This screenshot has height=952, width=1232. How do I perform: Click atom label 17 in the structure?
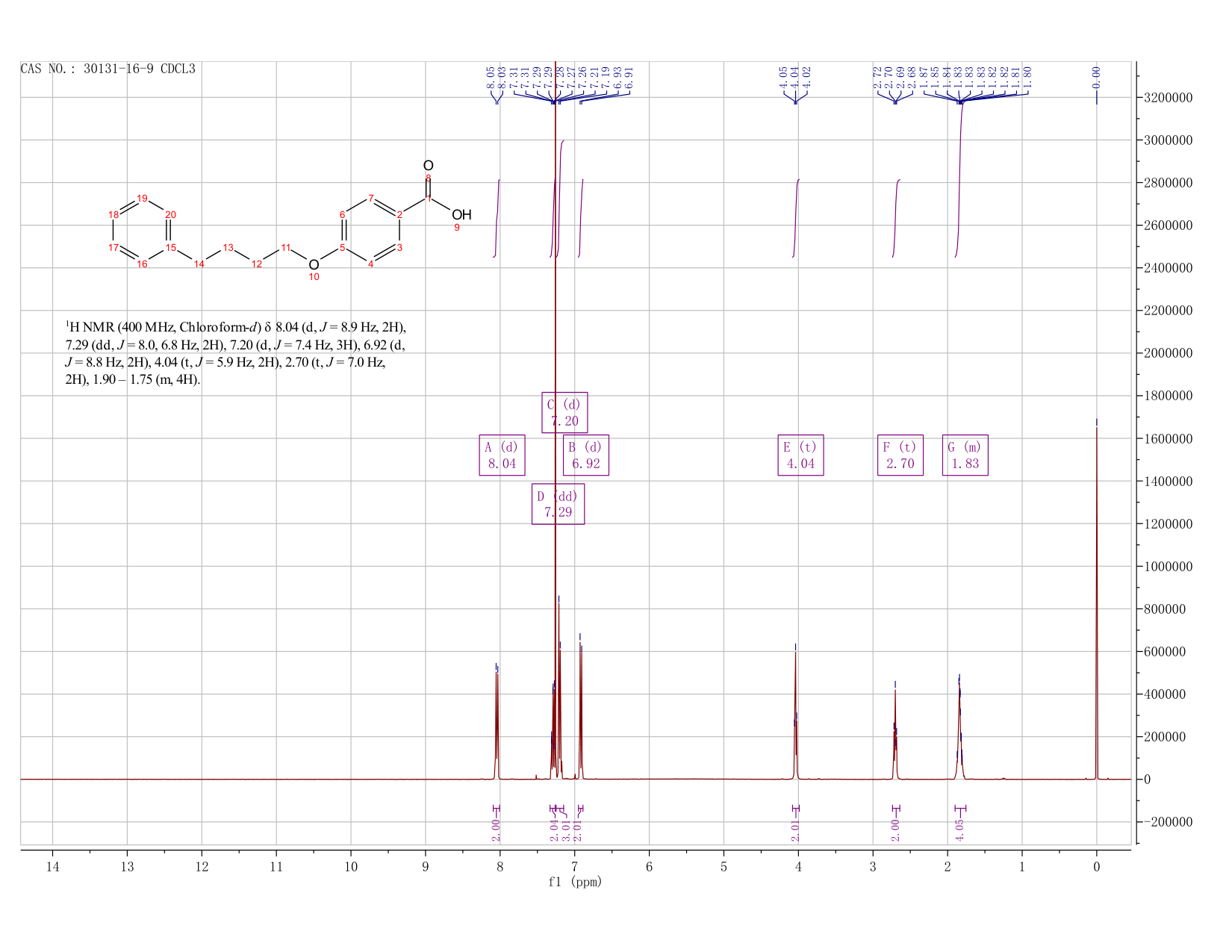coord(113,247)
